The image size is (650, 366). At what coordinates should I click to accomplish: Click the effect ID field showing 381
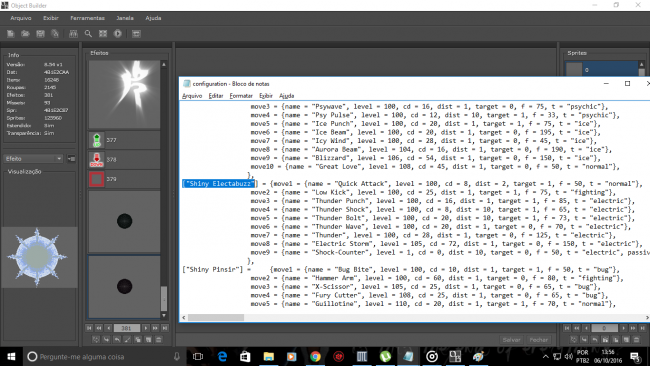(126, 328)
